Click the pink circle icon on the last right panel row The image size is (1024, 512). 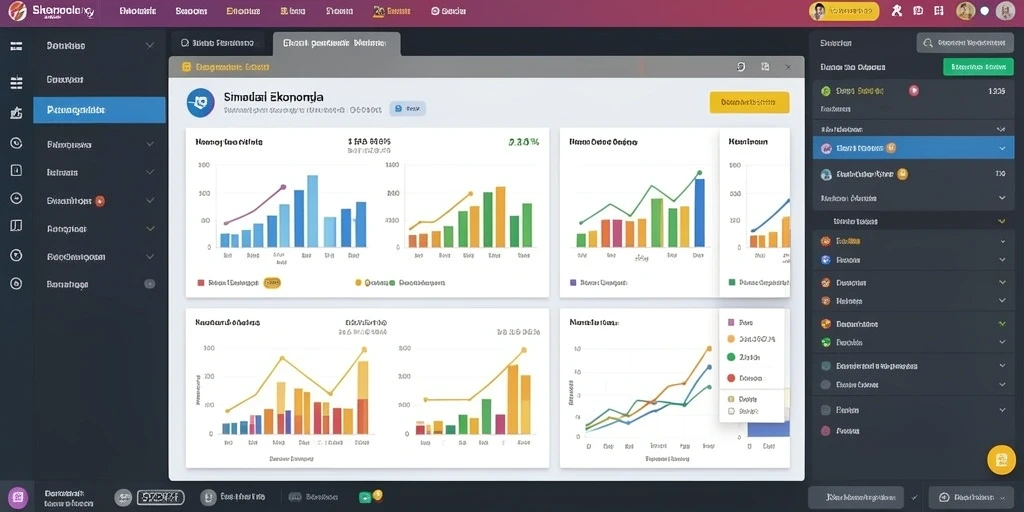pos(825,431)
